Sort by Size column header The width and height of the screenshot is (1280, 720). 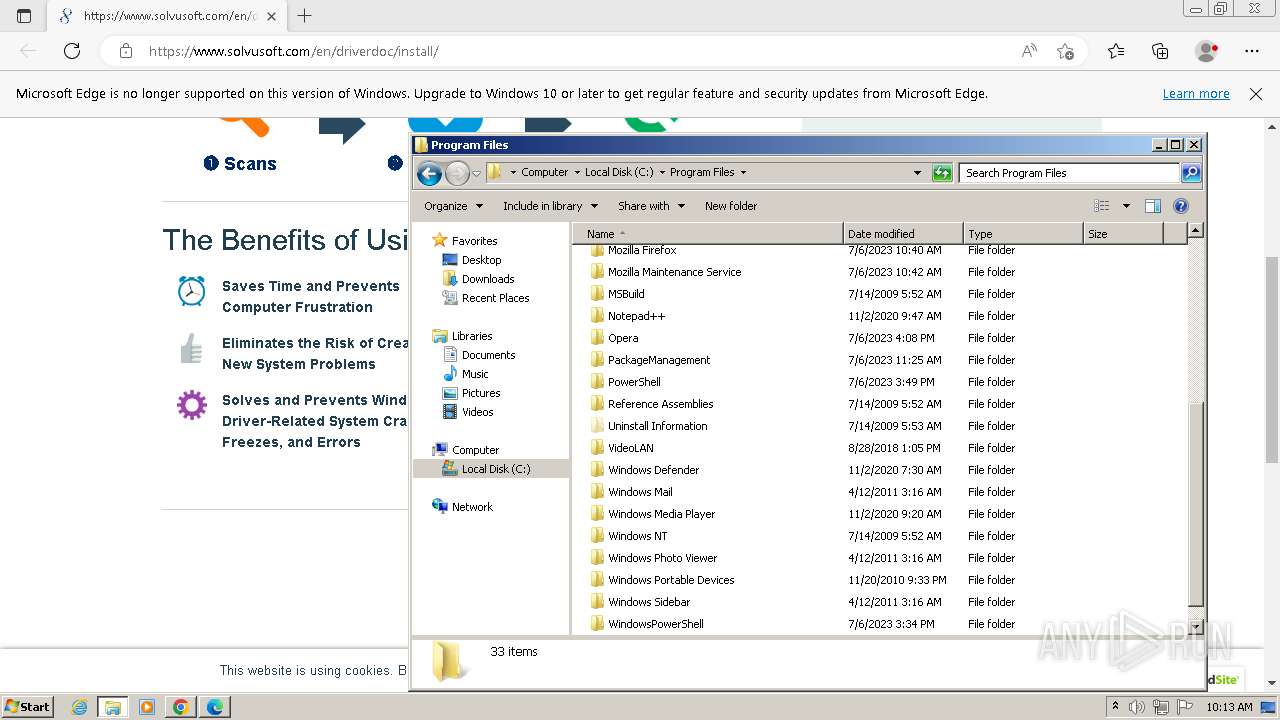[x=1123, y=234]
